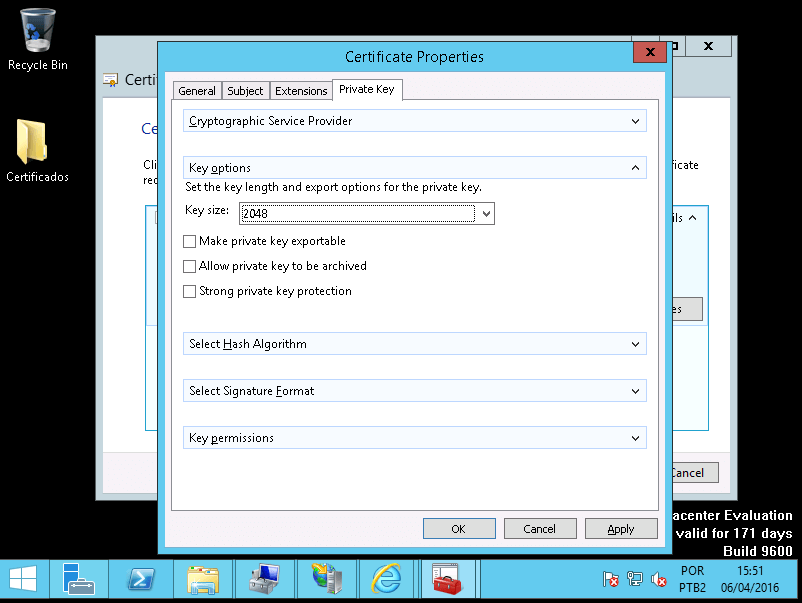The image size is (802, 603).
Task: Open PowerShell from the taskbar
Action: pyautogui.click(x=141, y=579)
